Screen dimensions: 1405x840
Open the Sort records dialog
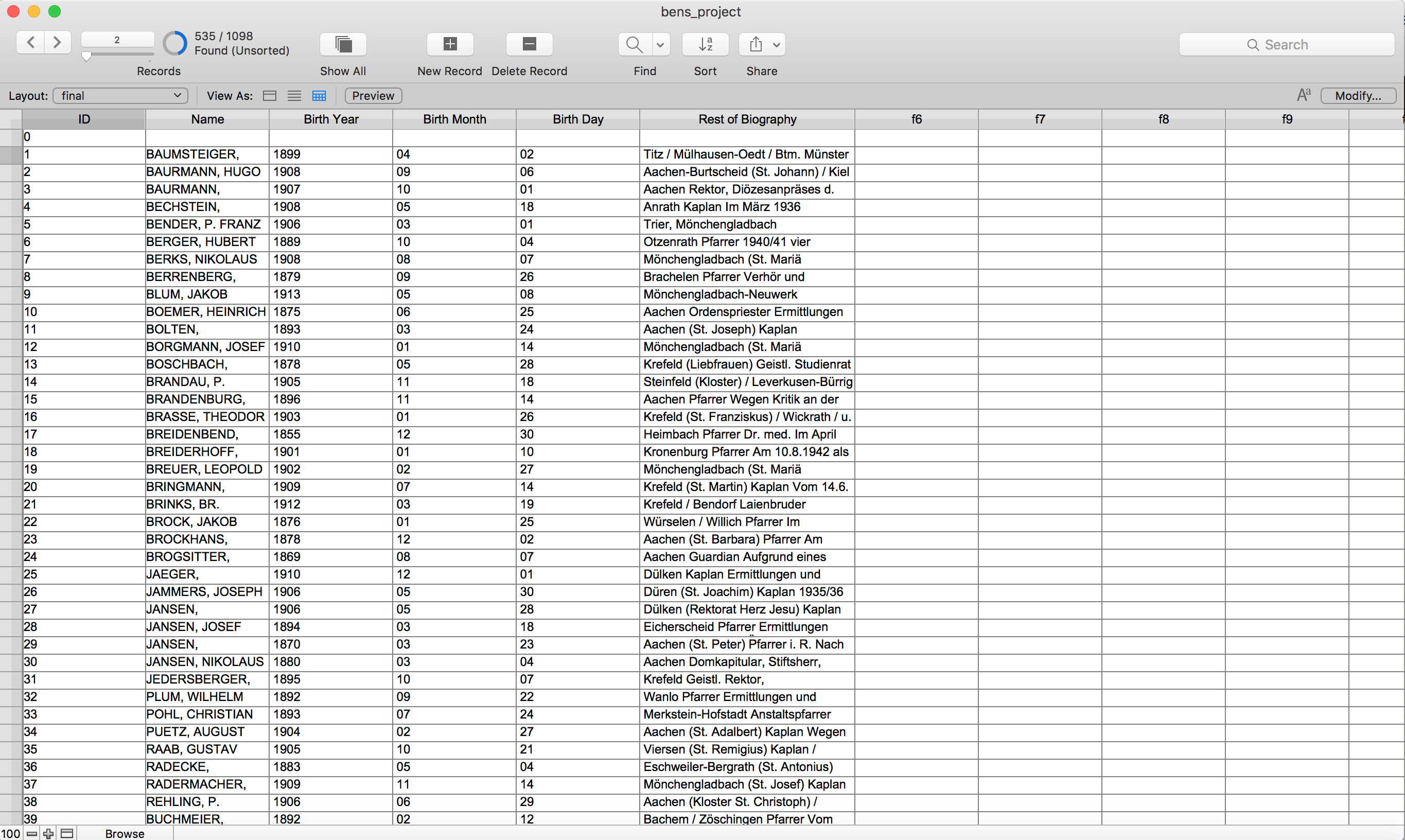(705, 44)
